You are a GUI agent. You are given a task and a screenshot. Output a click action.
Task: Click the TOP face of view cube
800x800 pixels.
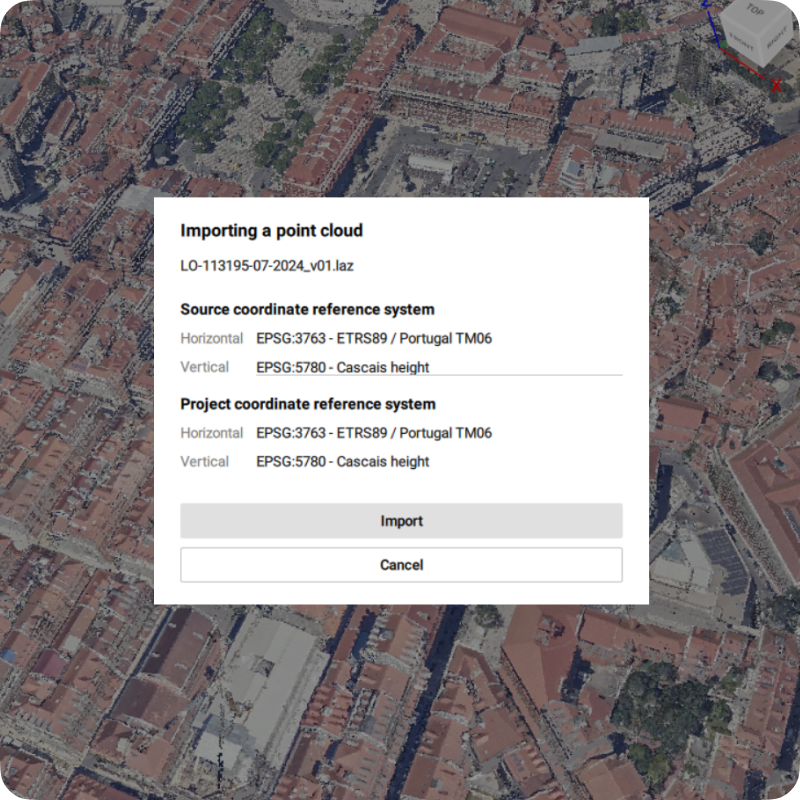point(754,10)
